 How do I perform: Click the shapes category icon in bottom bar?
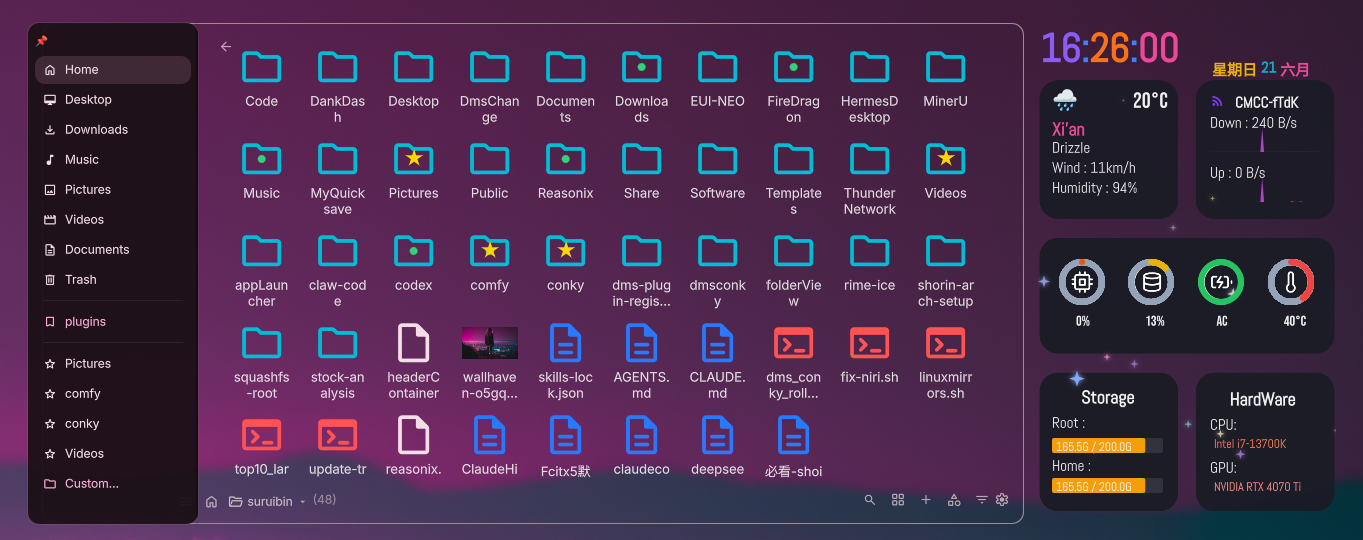(x=954, y=500)
